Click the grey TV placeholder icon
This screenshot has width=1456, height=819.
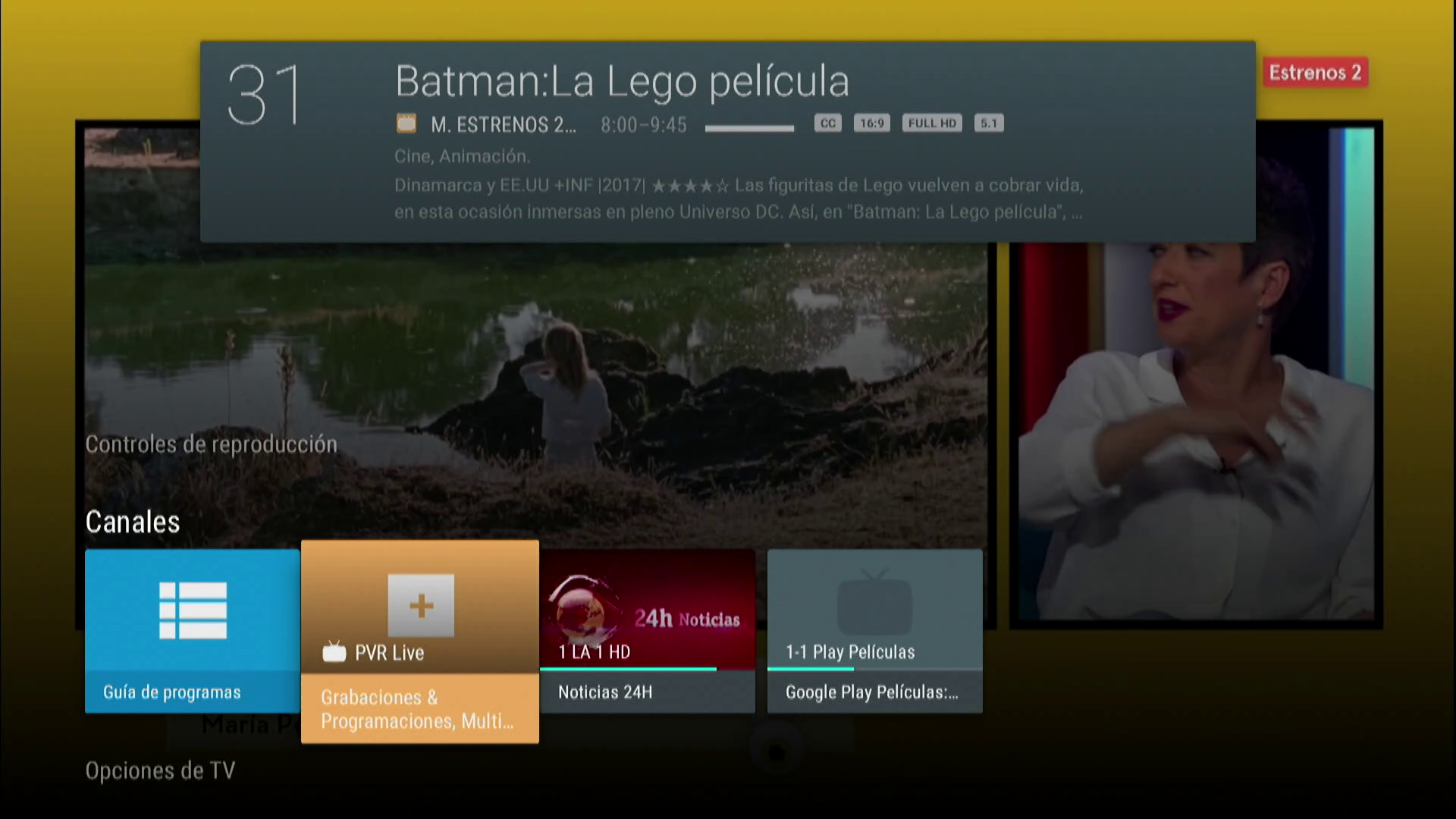(x=874, y=604)
